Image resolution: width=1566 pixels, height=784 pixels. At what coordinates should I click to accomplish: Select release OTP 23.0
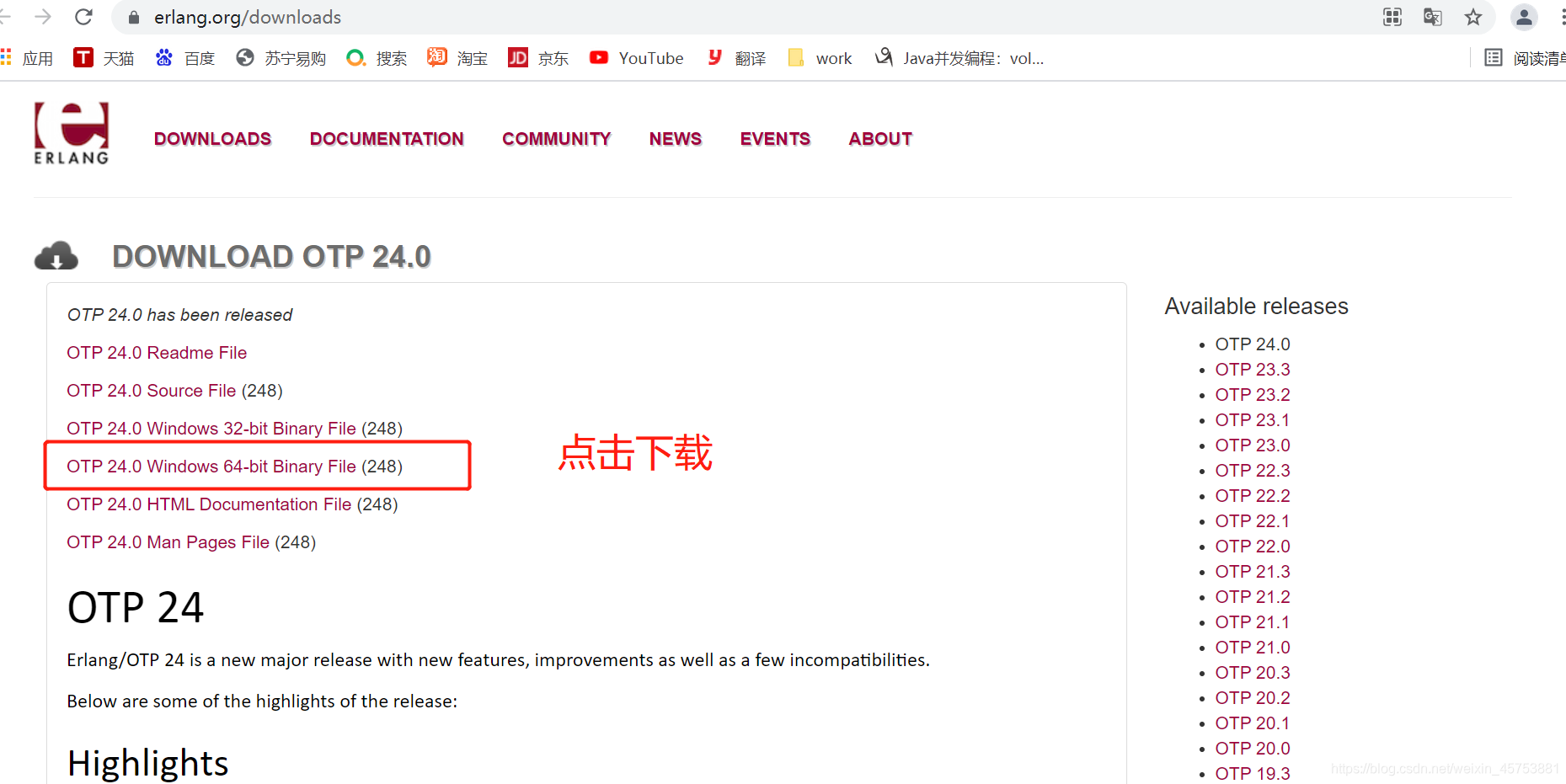(x=1253, y=445)
